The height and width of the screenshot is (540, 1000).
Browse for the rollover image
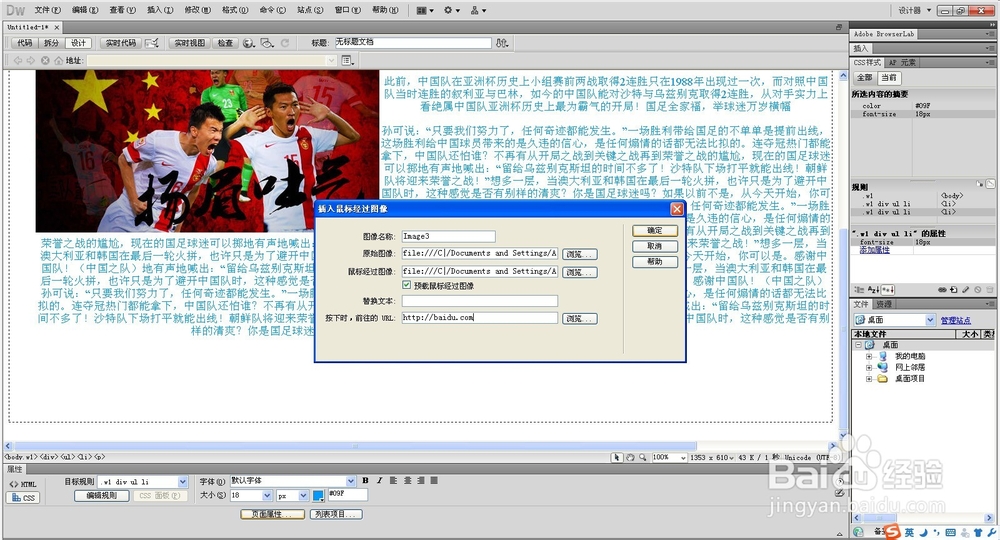click(x=580, y=272)
